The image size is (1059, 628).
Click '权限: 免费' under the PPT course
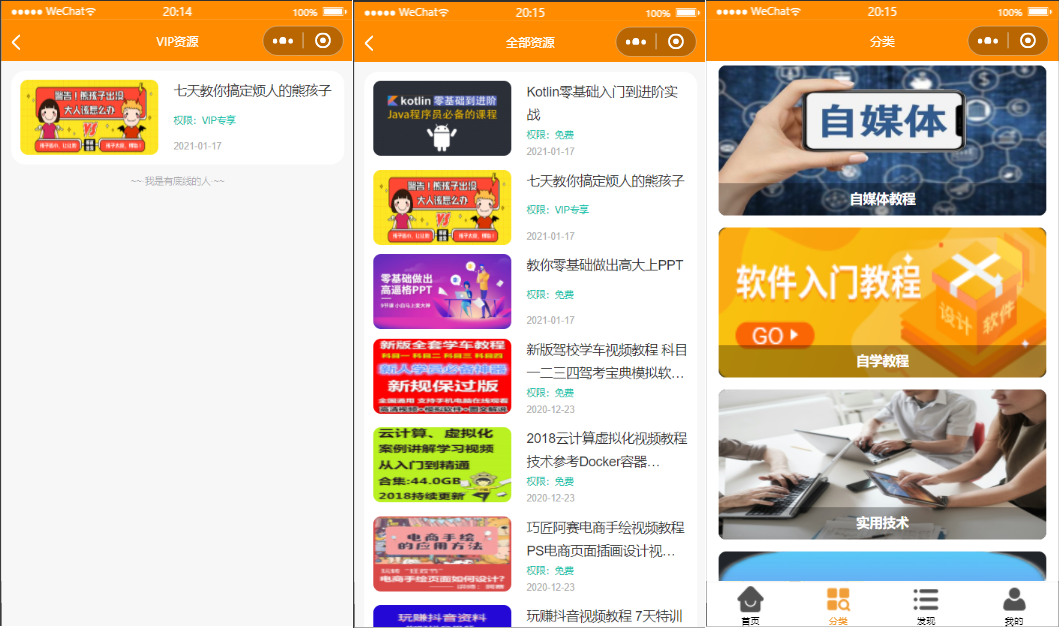(x=550, y=294)
